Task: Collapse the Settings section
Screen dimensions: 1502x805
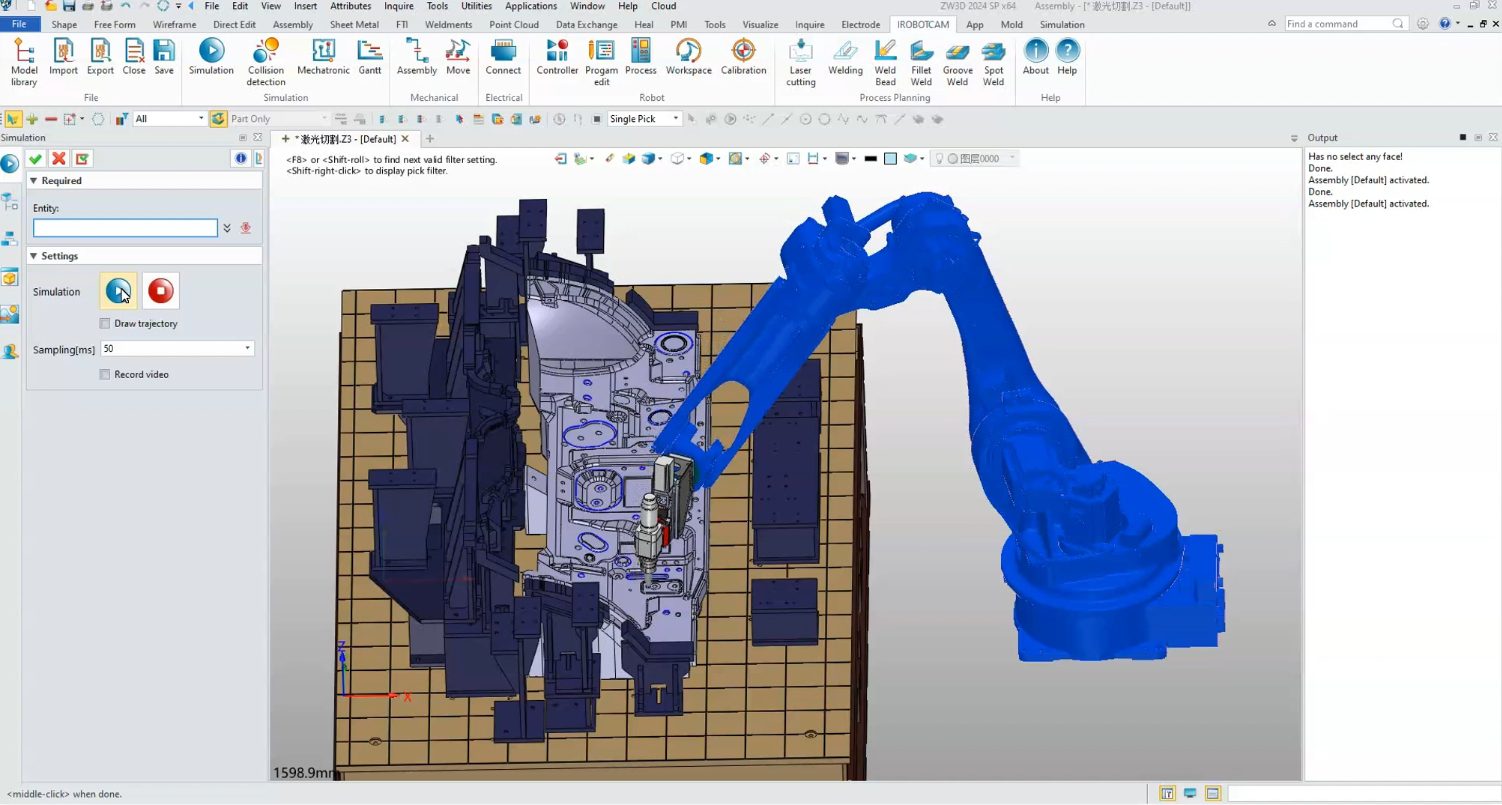Action: pyautogui.click(x=33, y=255)
